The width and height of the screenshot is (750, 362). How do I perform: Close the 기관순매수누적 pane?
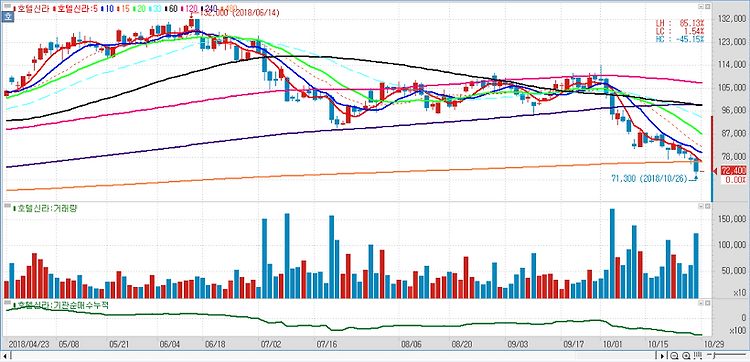click(706, 303)
